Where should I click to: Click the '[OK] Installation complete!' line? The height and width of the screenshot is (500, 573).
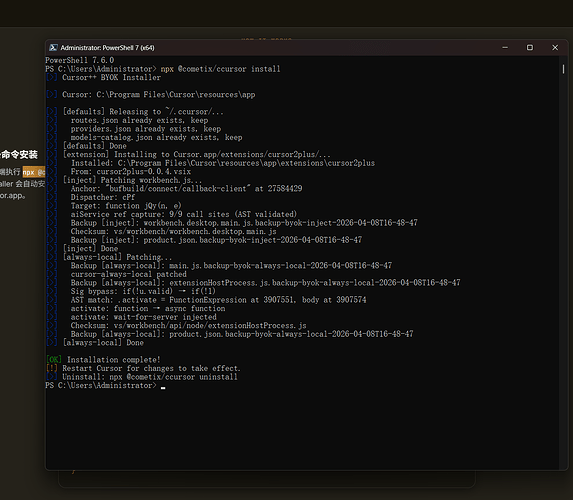point(103,360)
